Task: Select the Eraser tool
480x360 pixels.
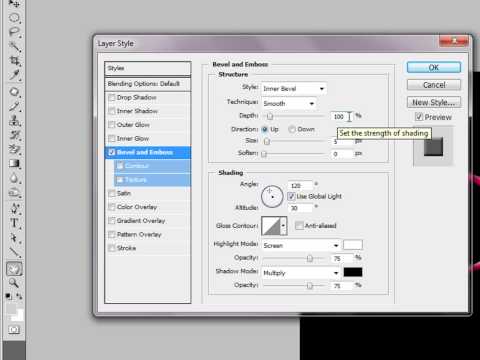Action: 14,149
